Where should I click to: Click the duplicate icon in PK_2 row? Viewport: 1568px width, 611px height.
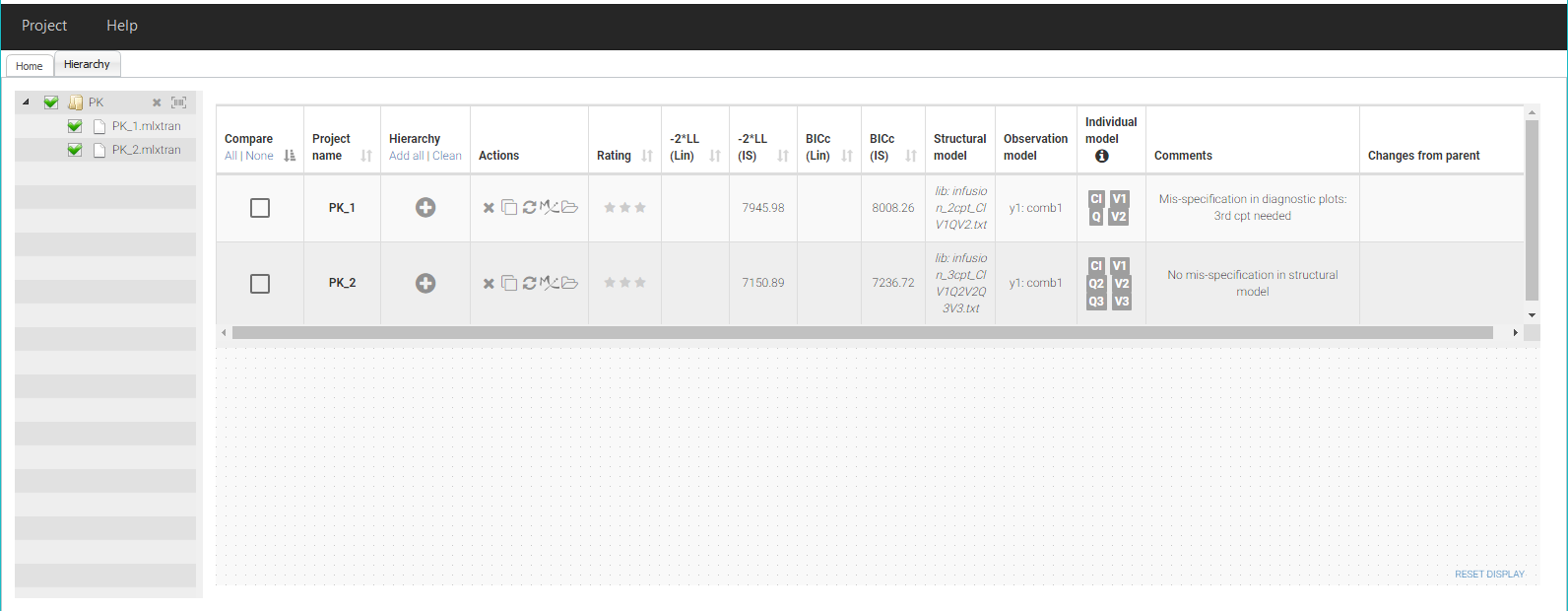pos(509,284)
